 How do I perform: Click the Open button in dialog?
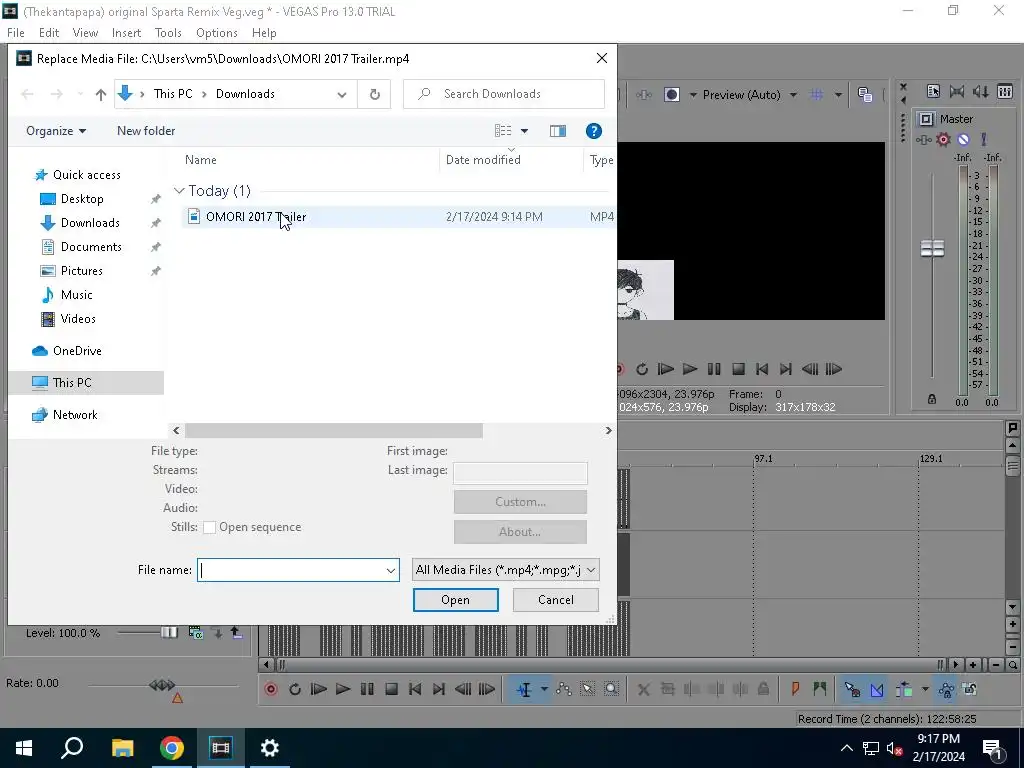455,600
